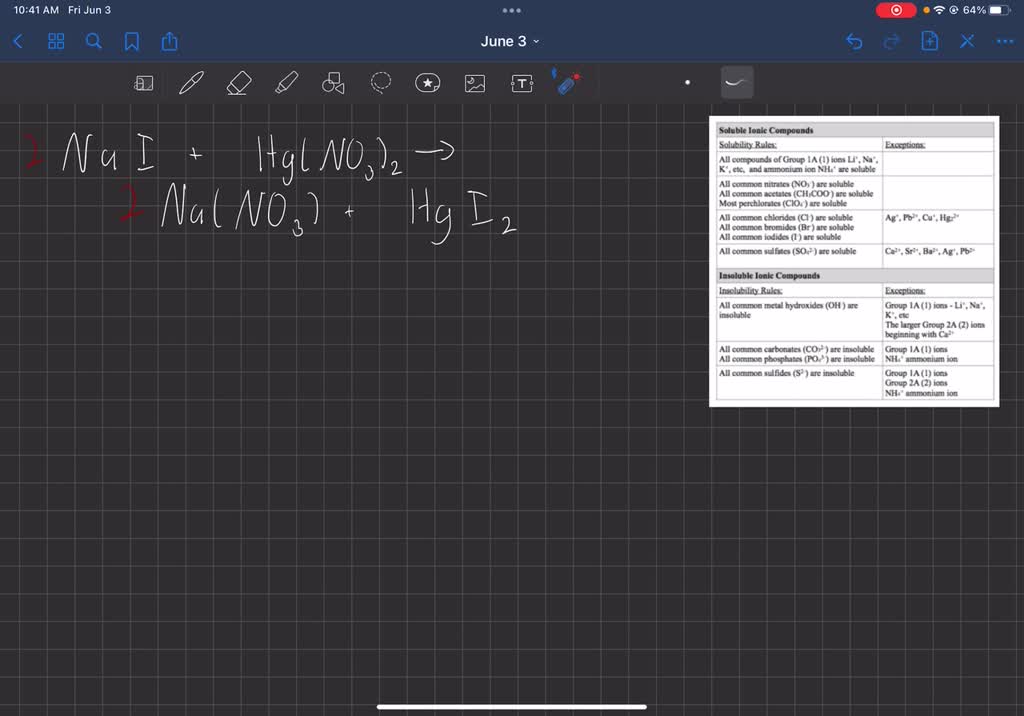Open the Shapes tool
This screenshot has height=716, width=1024.
pos(333,83)
